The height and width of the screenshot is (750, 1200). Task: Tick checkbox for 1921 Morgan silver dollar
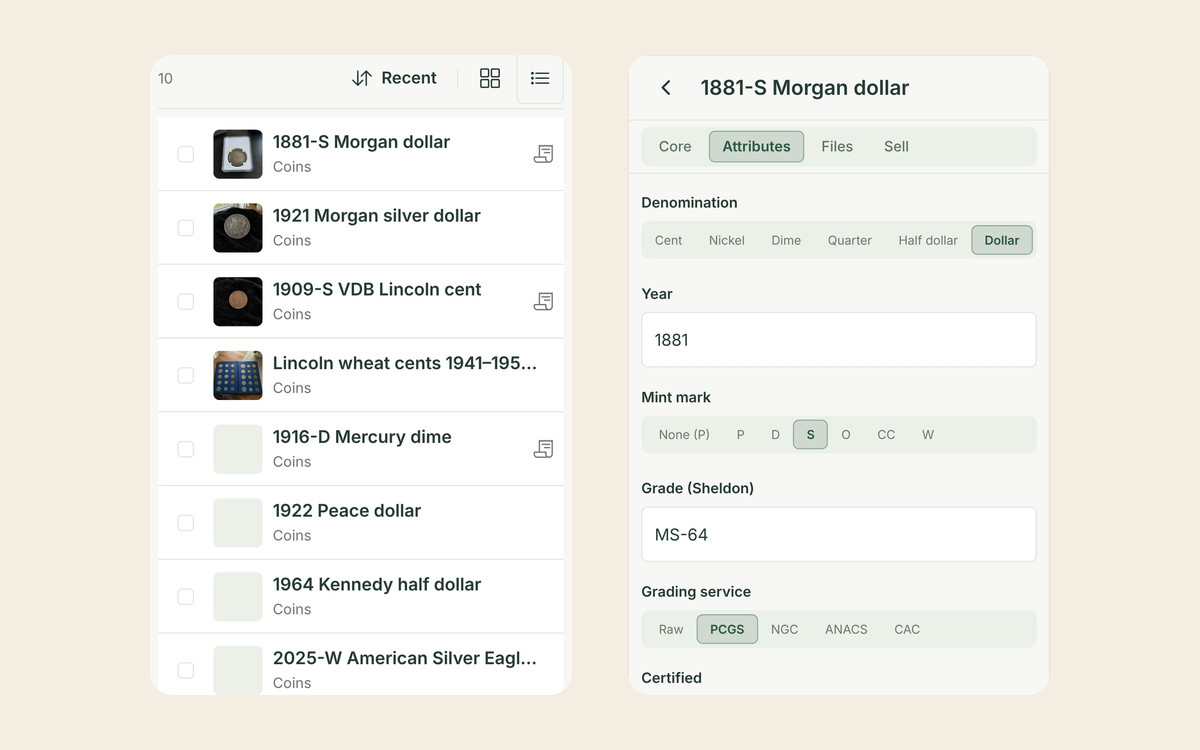coord(186,228)
